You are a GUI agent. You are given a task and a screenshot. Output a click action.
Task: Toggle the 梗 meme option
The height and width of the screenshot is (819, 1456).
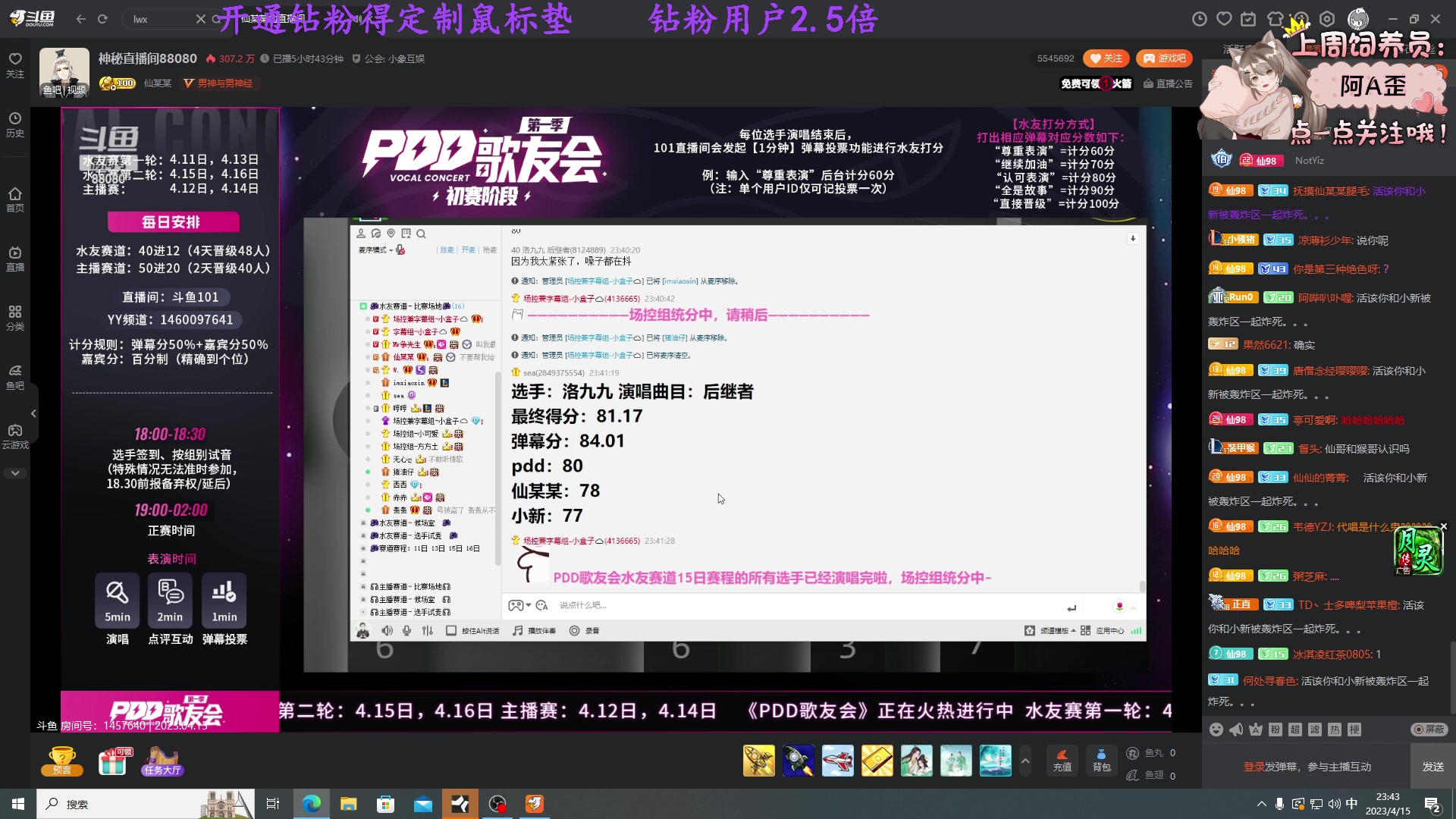coord(1354,730)
